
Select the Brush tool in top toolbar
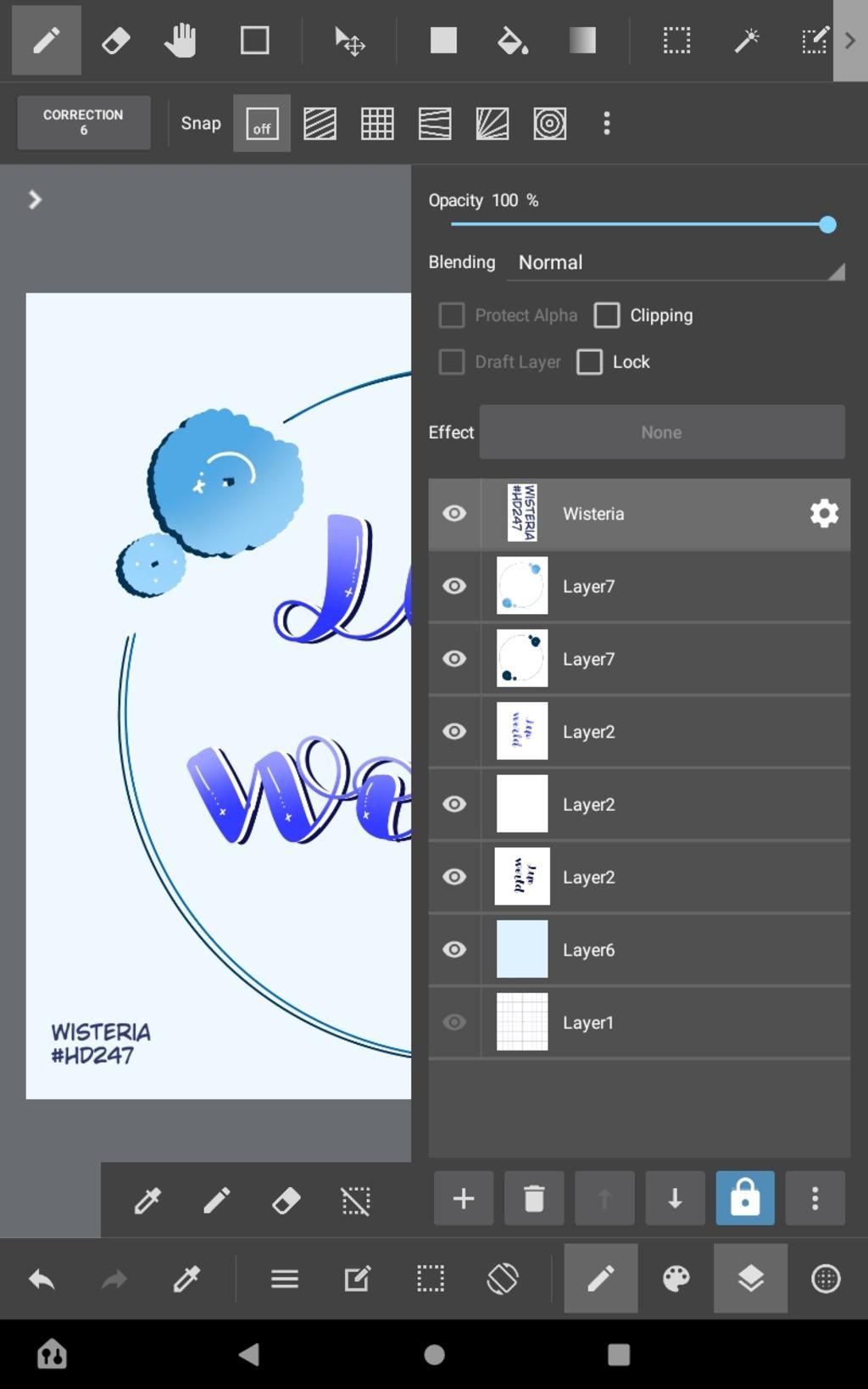pyautogui.click(x=47, y=40)
